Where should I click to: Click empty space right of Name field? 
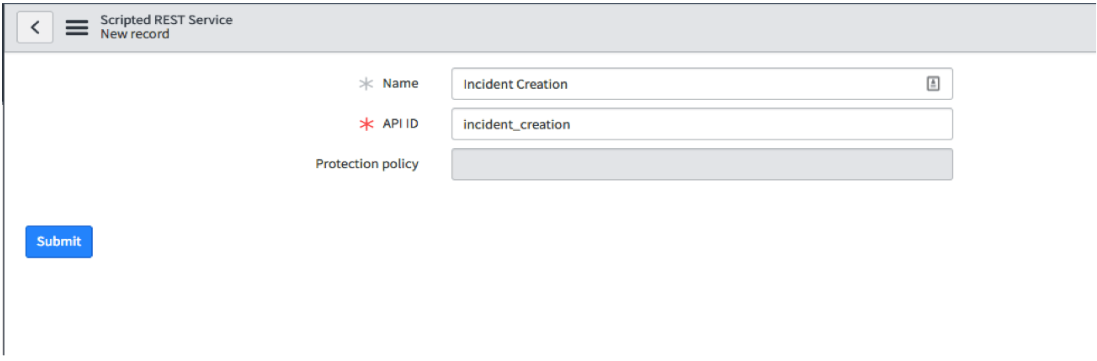pyautogui.click(x=1021, y=84)
